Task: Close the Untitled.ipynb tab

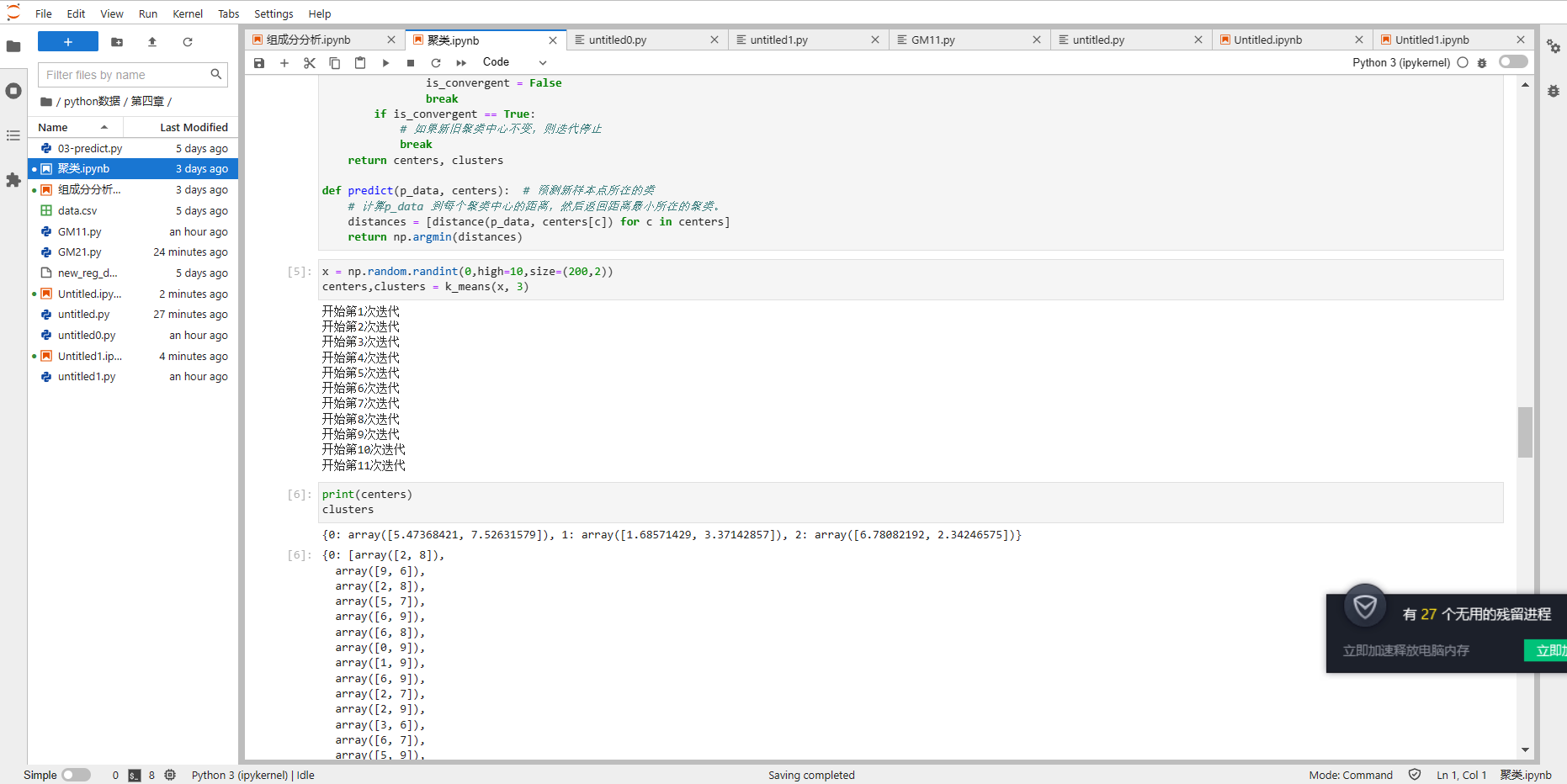Action: click(1359, 40)
